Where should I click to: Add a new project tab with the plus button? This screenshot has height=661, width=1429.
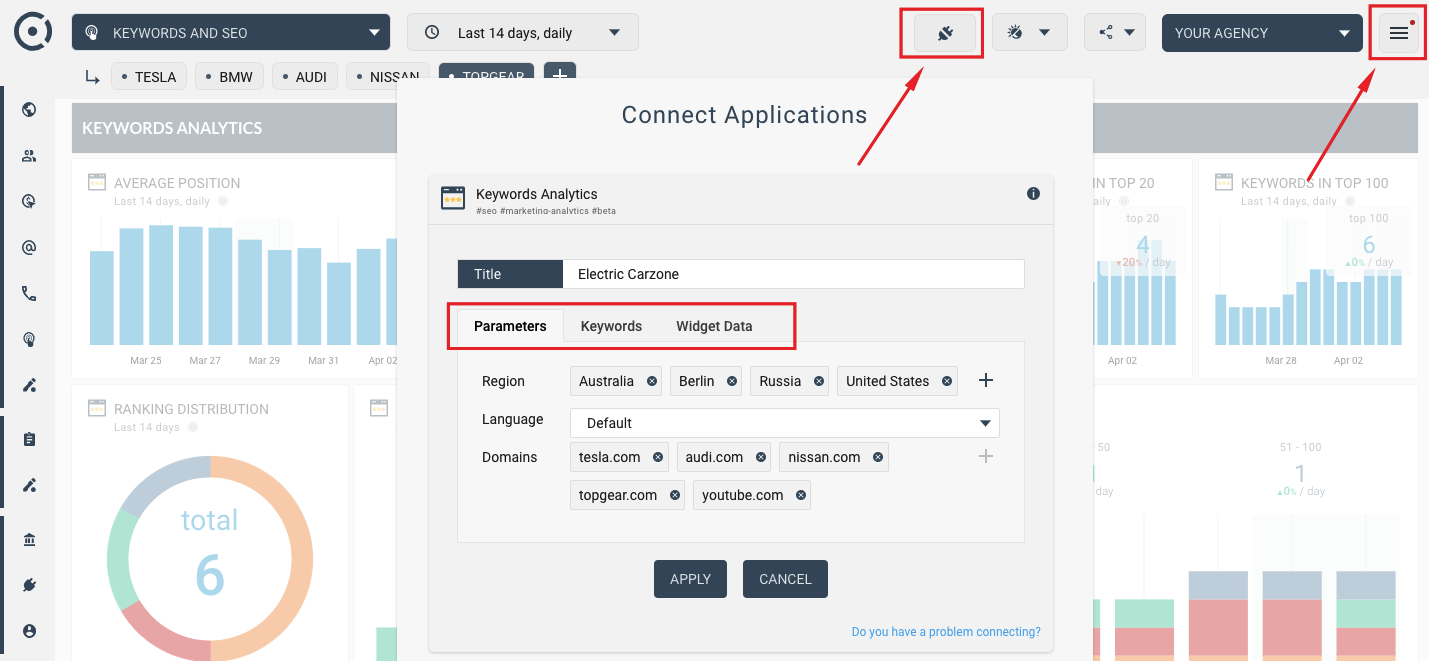560,75
